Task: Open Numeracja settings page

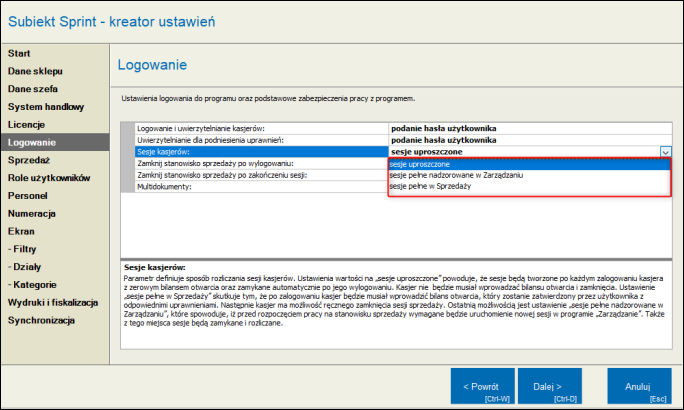Action: (33, 214)
